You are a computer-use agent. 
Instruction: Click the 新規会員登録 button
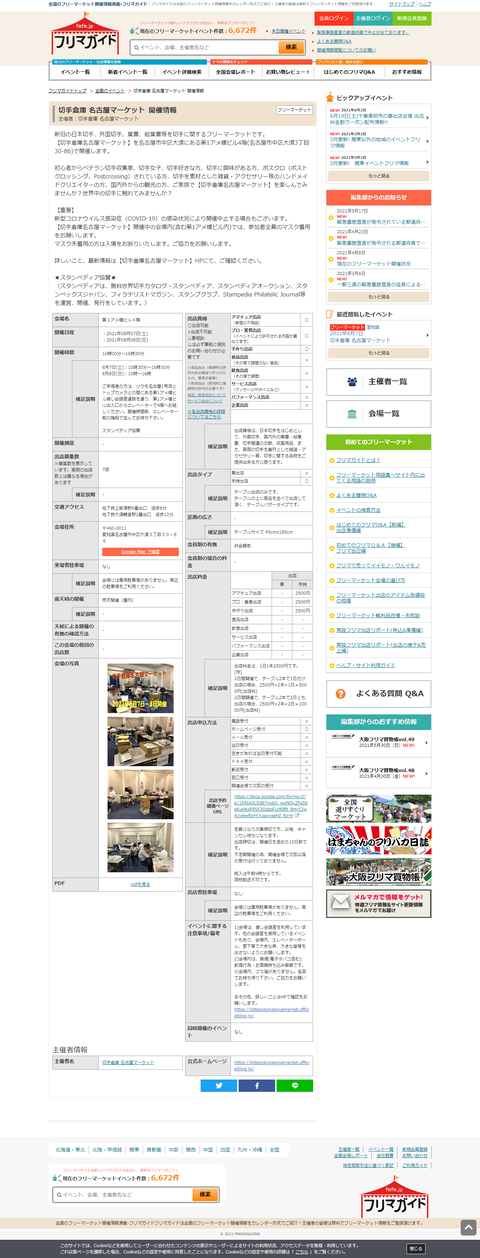click(x=412, y=18)
